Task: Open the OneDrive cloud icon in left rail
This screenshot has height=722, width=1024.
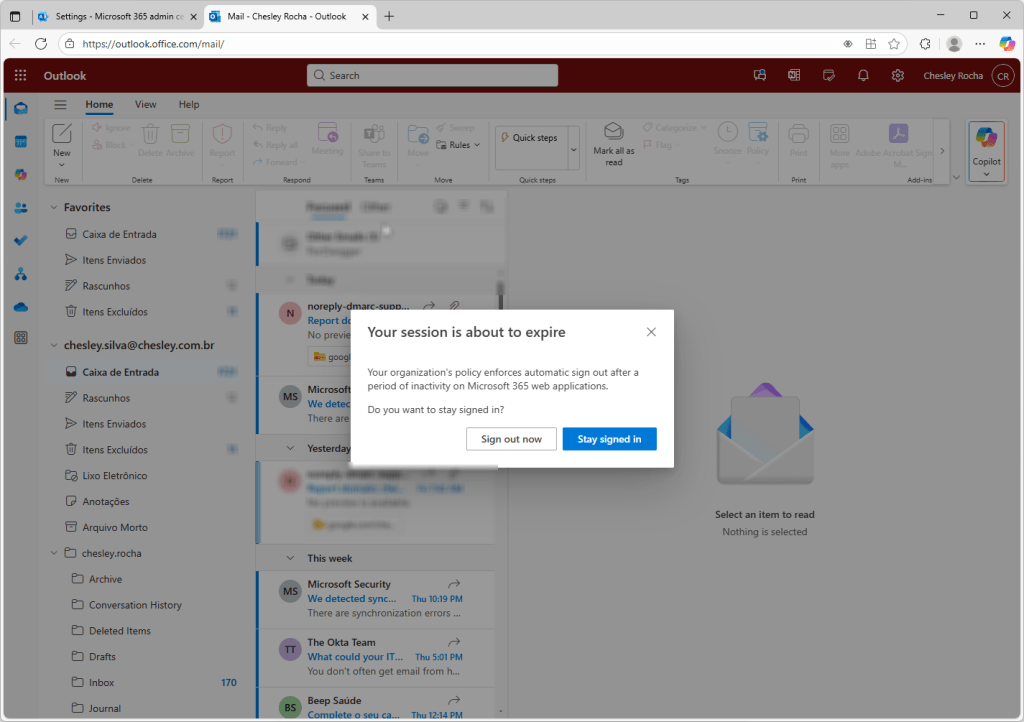Action: coord(20,306)
